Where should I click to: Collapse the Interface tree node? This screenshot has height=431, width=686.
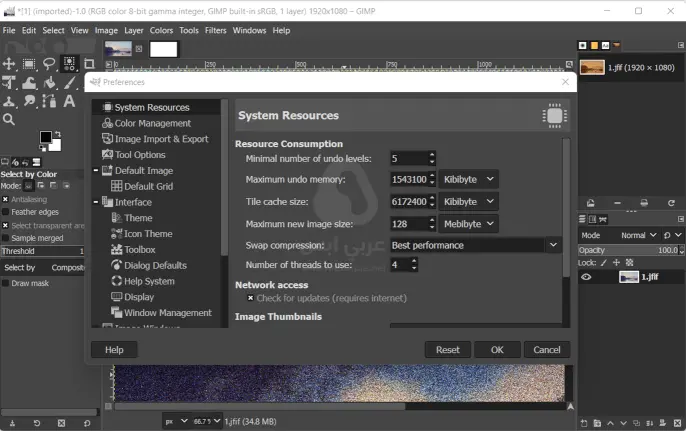pos(97,202)
